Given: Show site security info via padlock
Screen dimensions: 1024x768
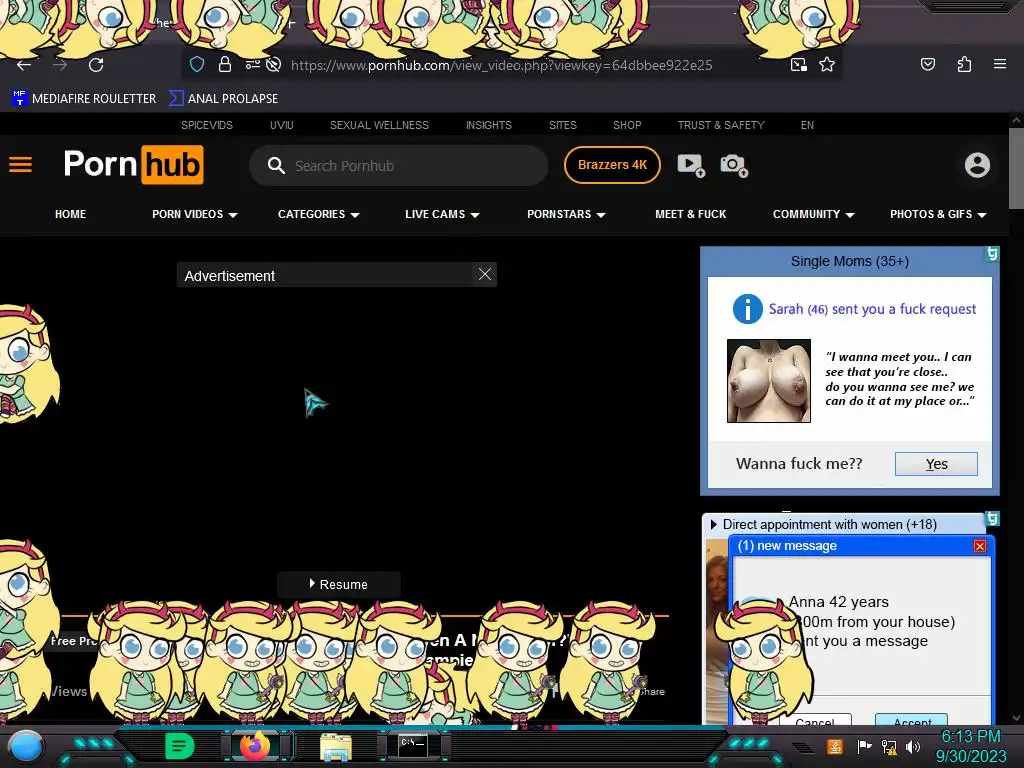Looking at the screenshot, I should tap(225, 64).
